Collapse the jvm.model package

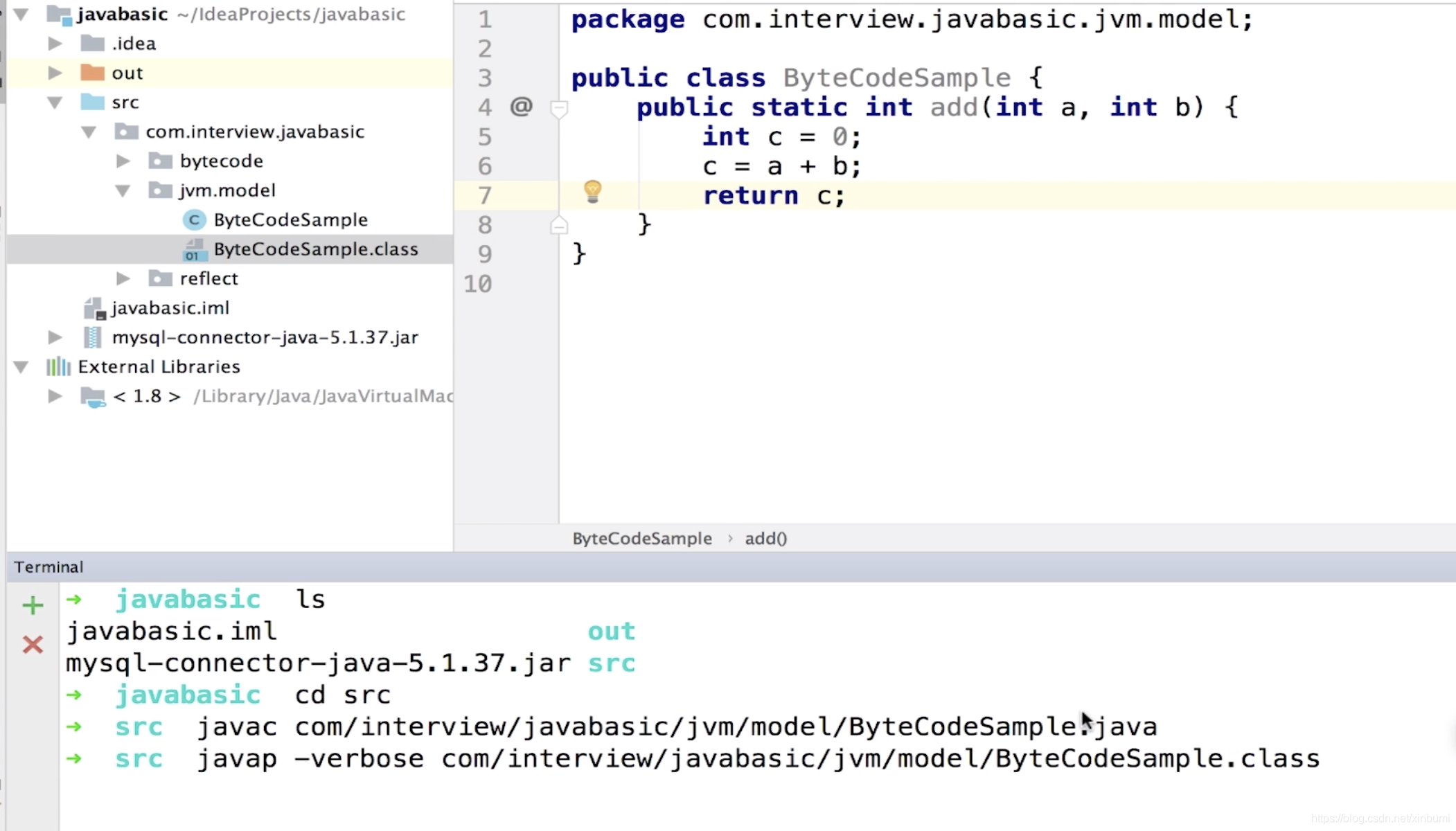[123, 190]
